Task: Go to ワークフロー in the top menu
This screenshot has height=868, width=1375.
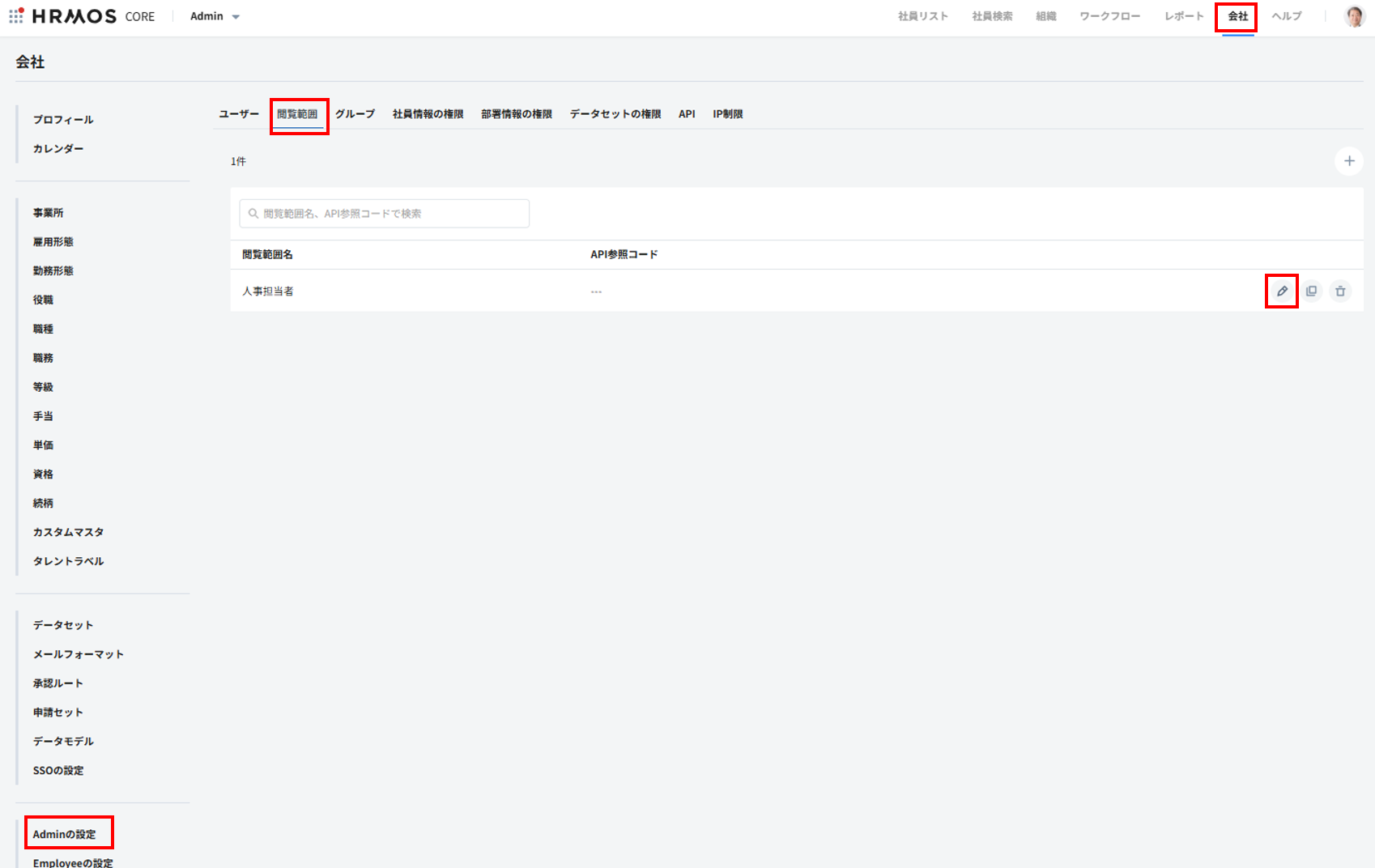Action: [x=1109, y=16]
